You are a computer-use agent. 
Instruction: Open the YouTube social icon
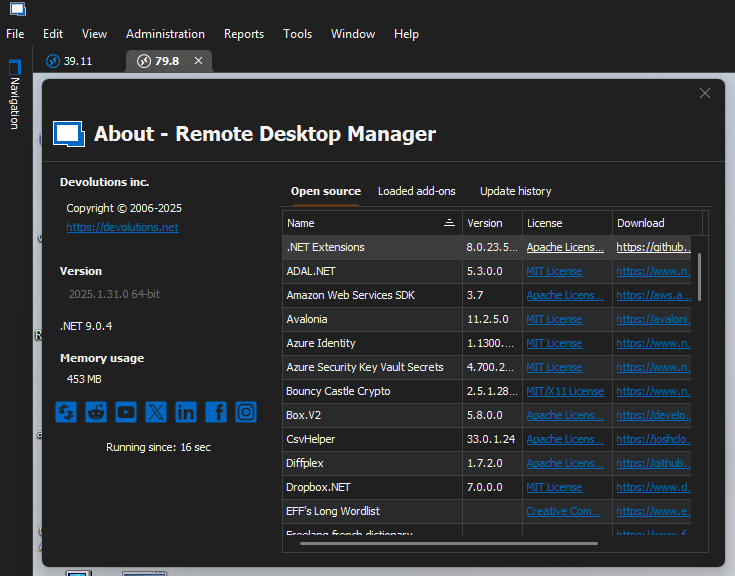click(x=126, y=412)
